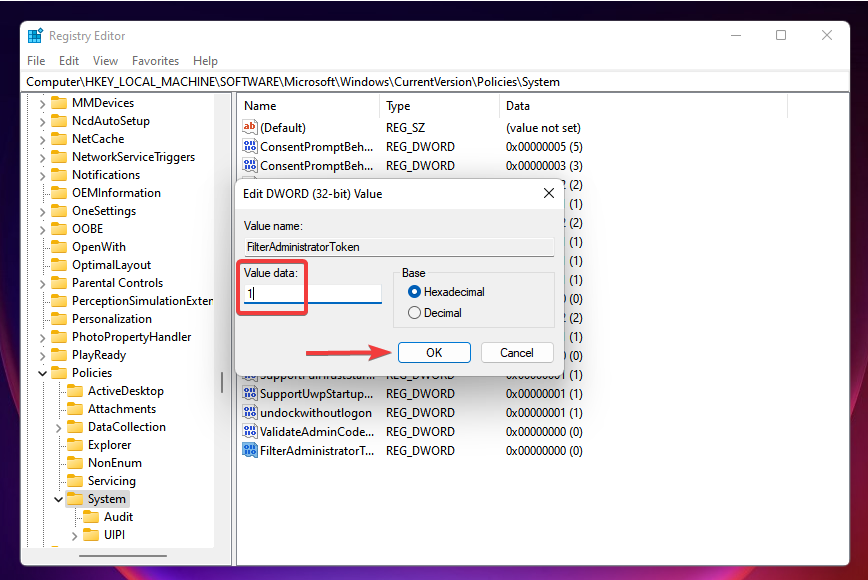Click the FilterAdministratorT... DWORD value icon
The image size is (868, 580).
(x=250, y=450)
